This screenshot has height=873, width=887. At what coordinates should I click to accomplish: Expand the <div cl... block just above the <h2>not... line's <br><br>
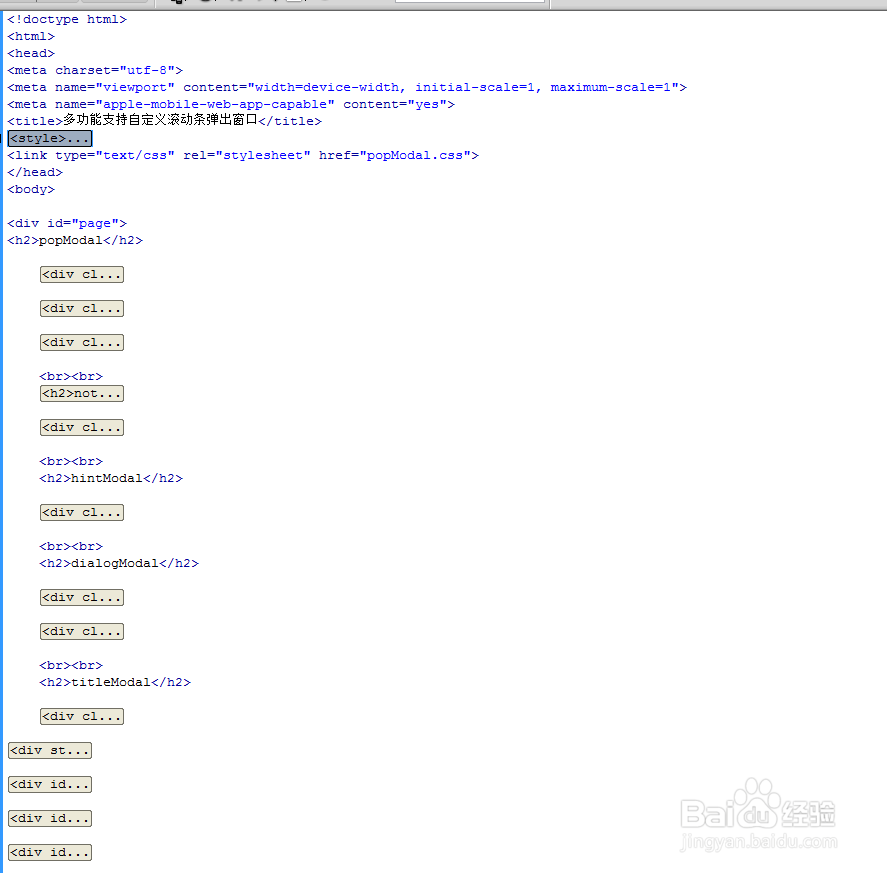tap(82, 342)
